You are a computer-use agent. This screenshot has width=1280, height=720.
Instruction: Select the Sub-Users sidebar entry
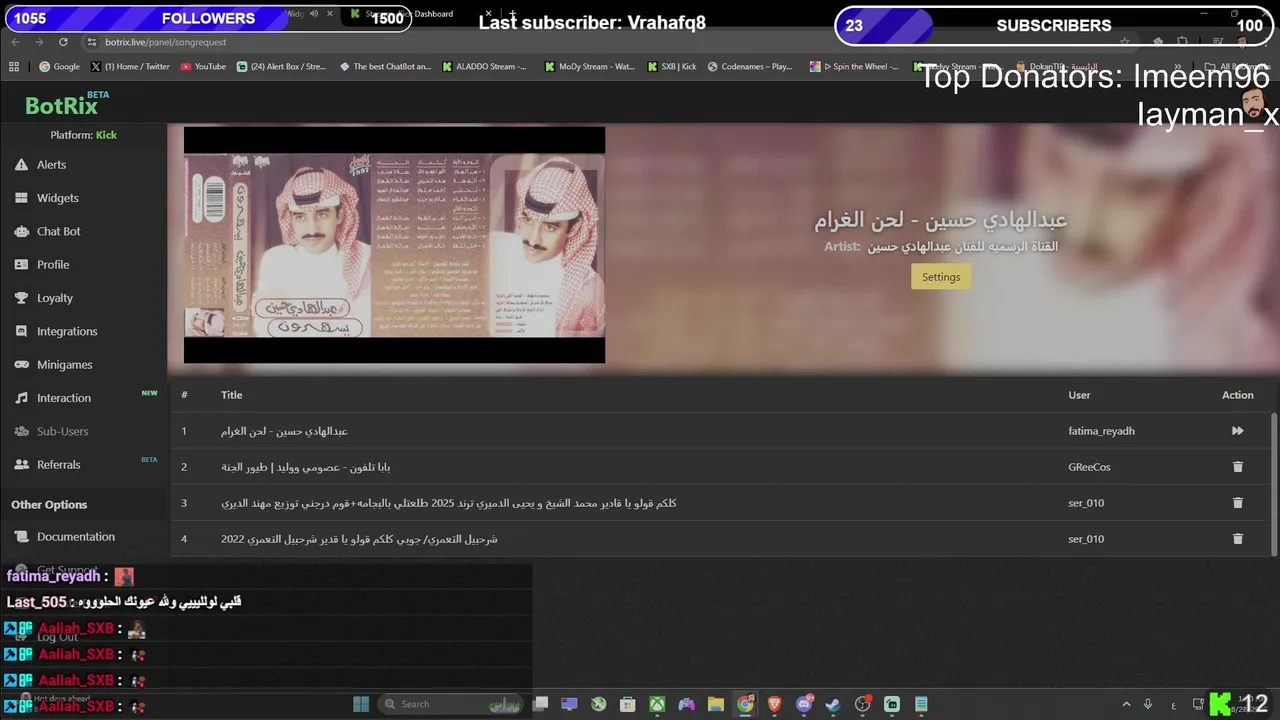pos(62,431)
